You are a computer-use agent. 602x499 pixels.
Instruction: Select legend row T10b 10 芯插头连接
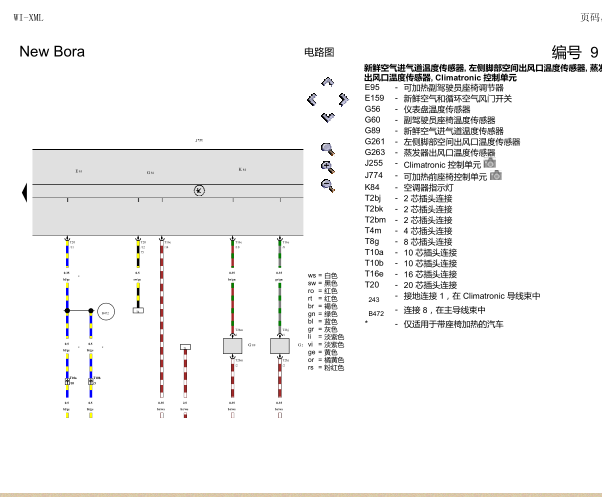410,263
